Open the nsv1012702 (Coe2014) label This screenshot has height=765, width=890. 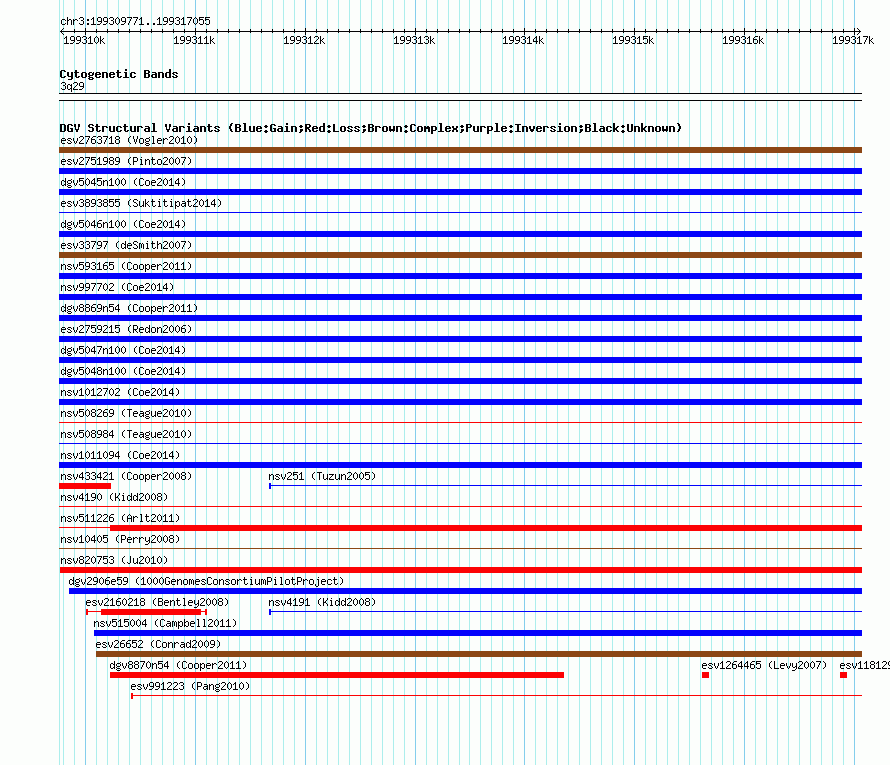(x=120, y=392)
